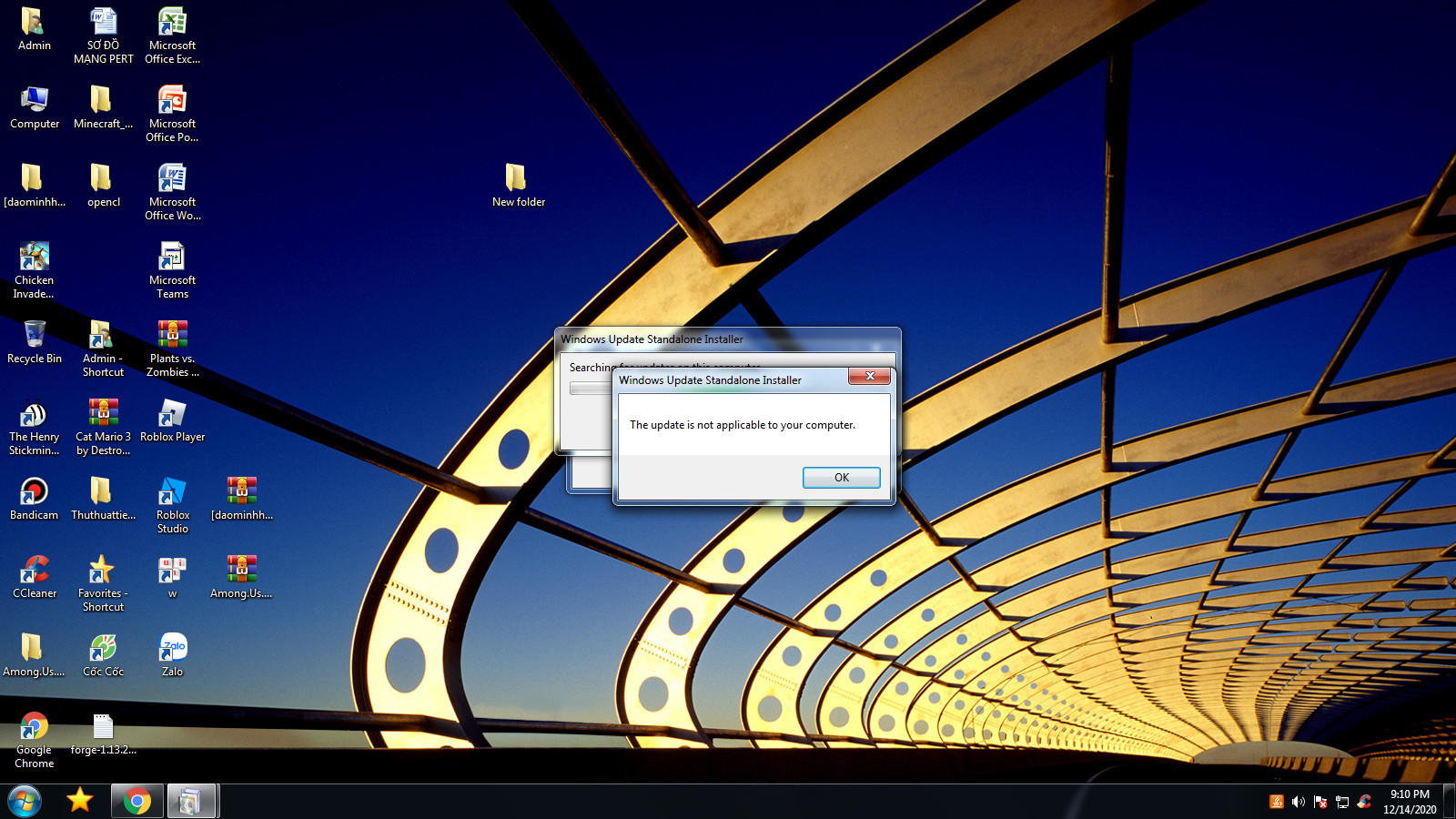Close the Windows Update Standalone Installer dialog
The width and height of the screenshot is (1456, 819).
869,377
